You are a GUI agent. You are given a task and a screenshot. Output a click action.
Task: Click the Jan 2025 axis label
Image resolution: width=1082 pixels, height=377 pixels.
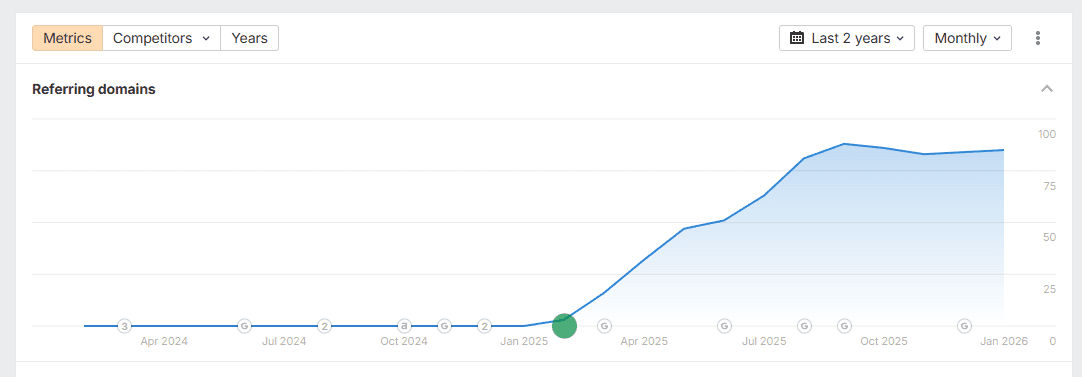pos(524,341)
